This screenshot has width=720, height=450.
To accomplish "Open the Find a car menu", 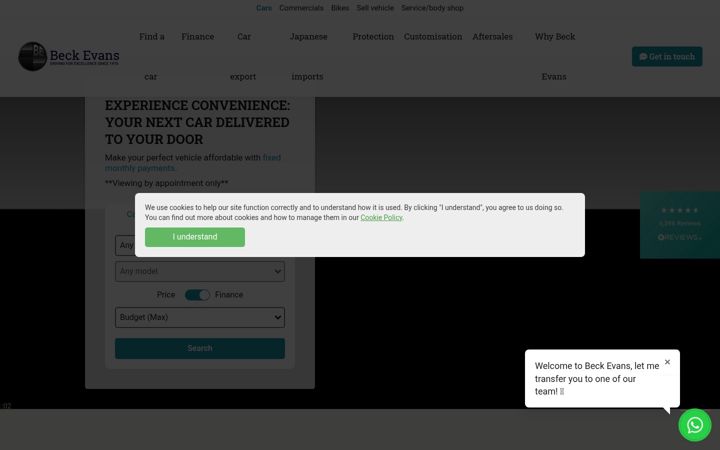I will coord(152,56).
